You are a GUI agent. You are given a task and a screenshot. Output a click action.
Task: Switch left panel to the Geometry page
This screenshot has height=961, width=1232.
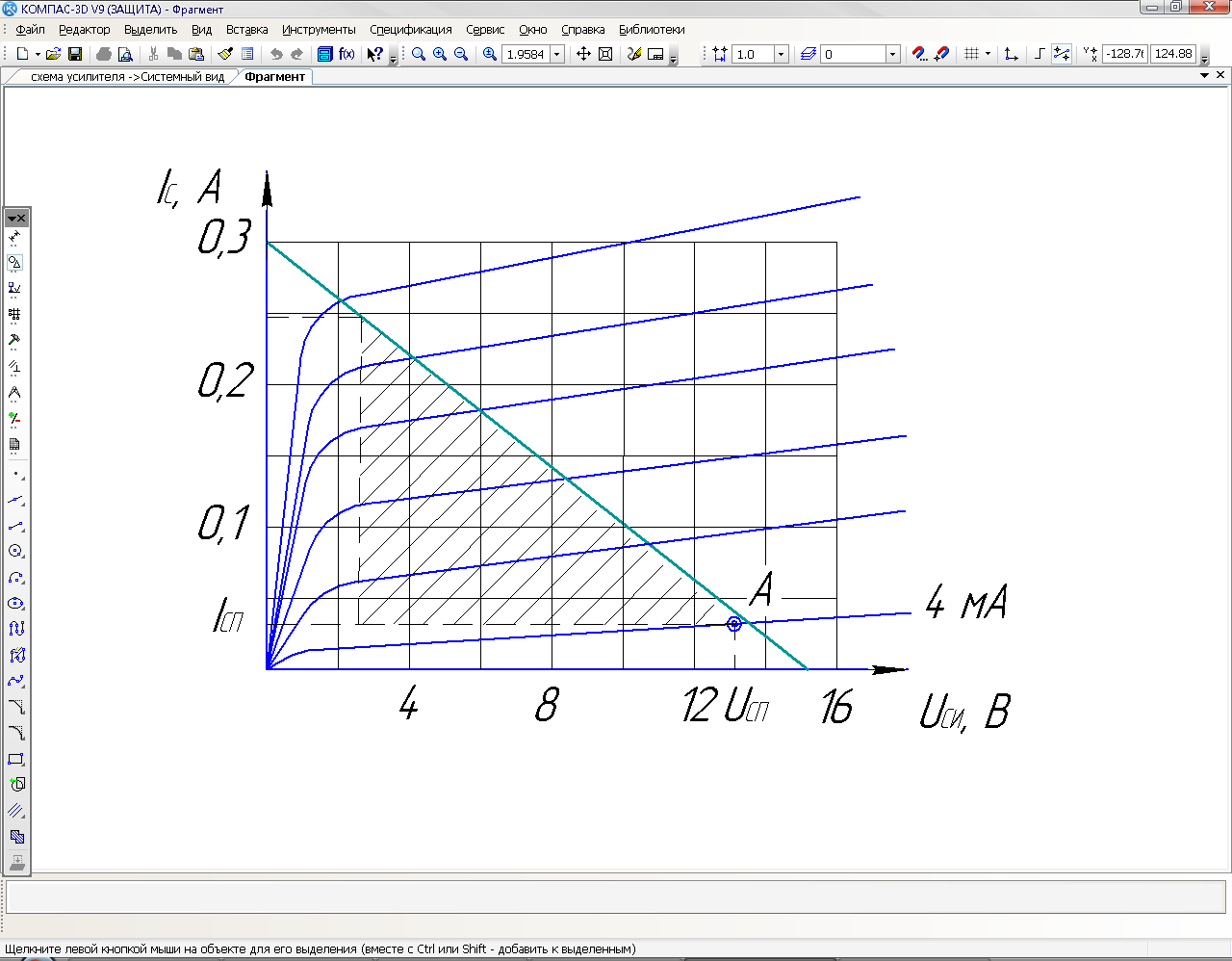[15, 262]
